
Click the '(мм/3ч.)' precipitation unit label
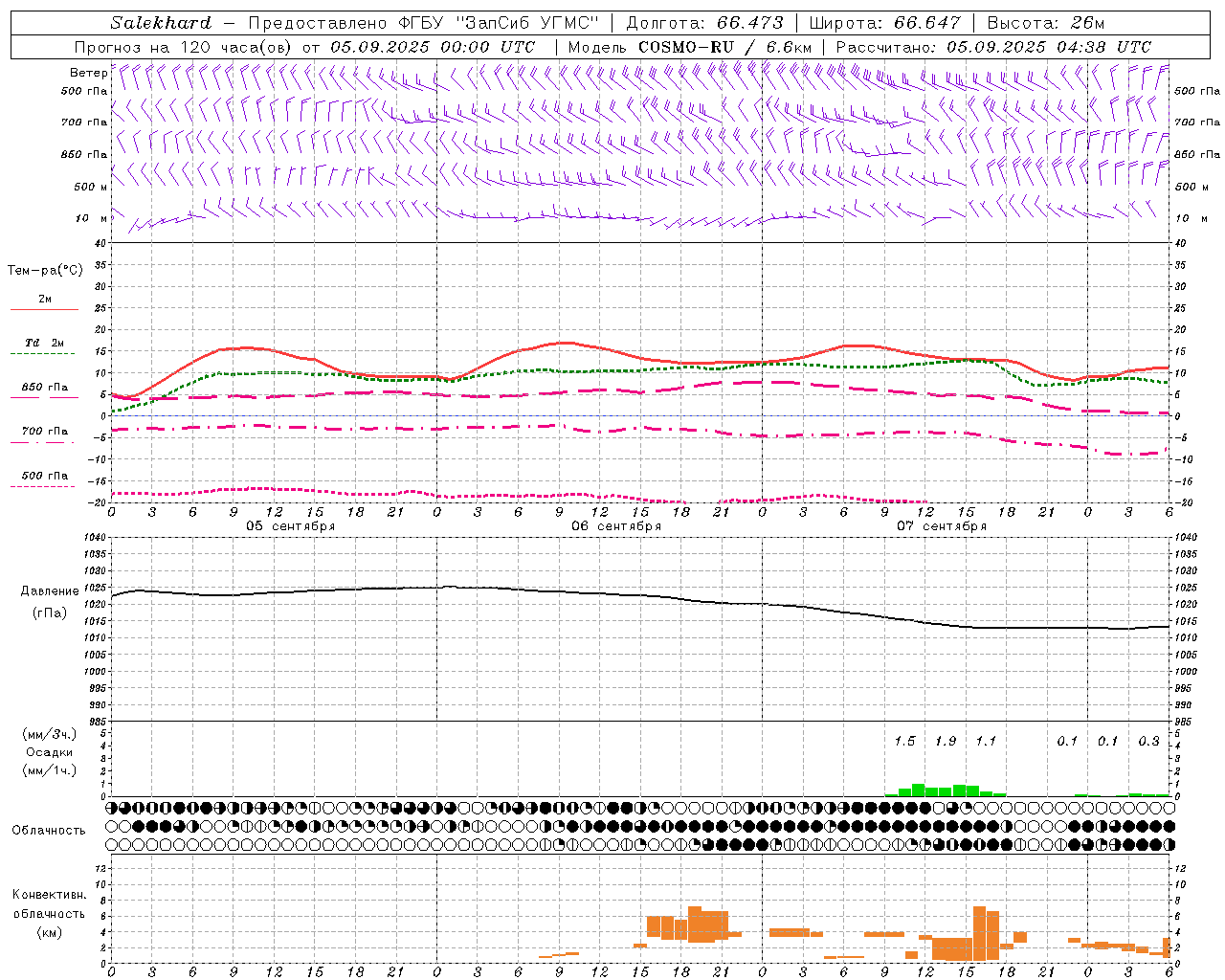pos(50,734)
